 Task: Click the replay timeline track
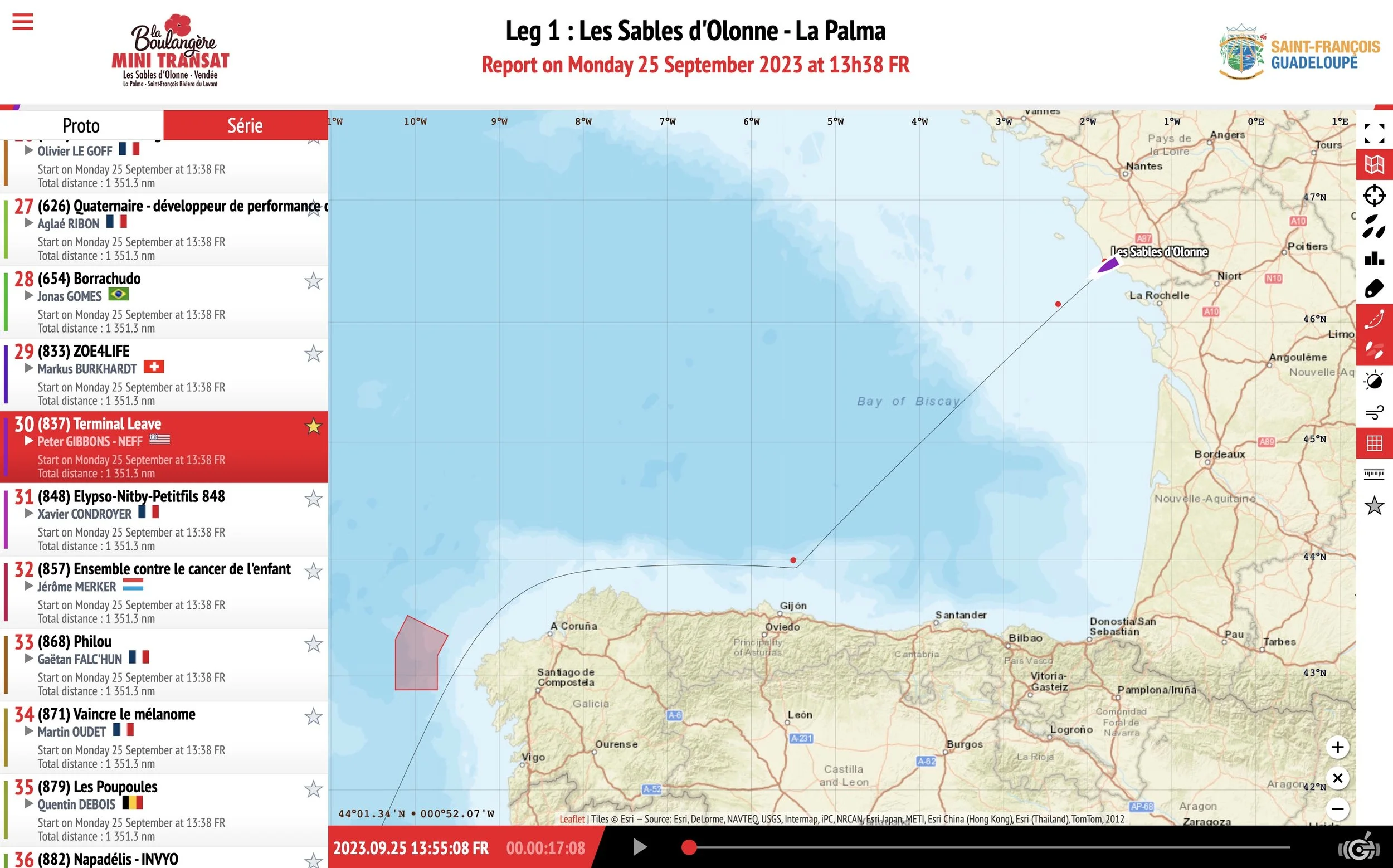990,847
